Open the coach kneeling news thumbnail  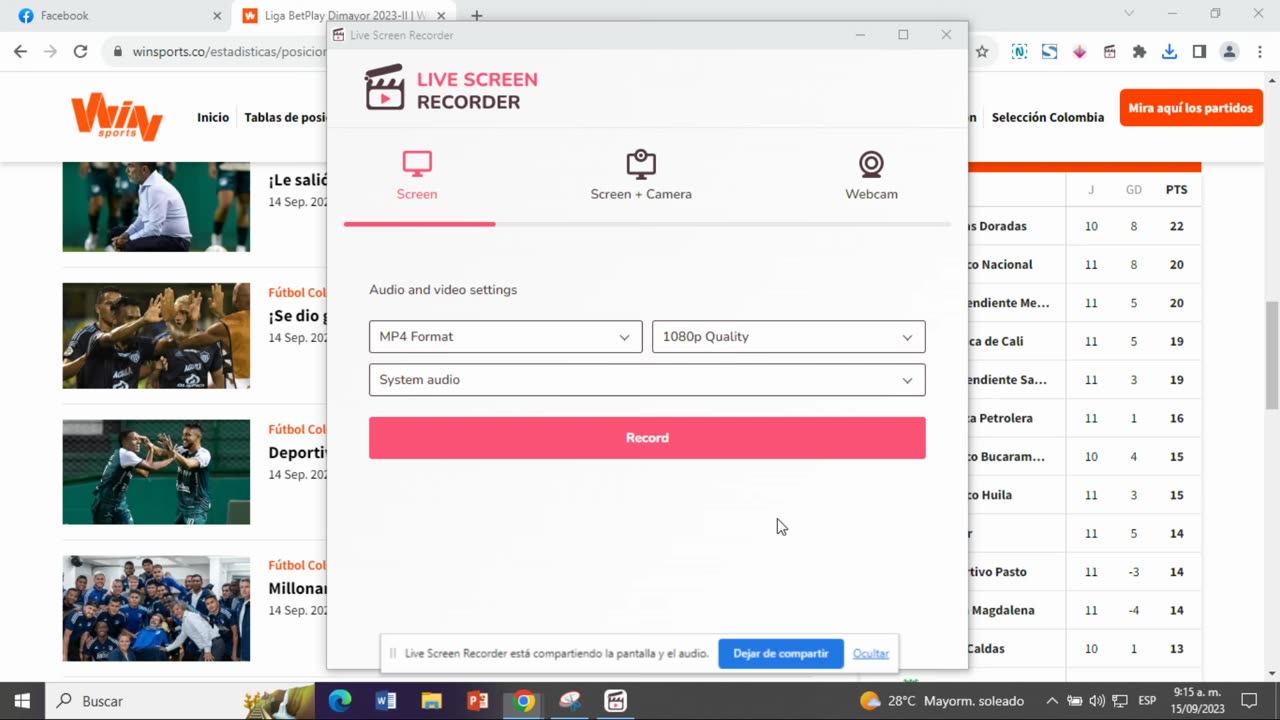coord(156,206)
